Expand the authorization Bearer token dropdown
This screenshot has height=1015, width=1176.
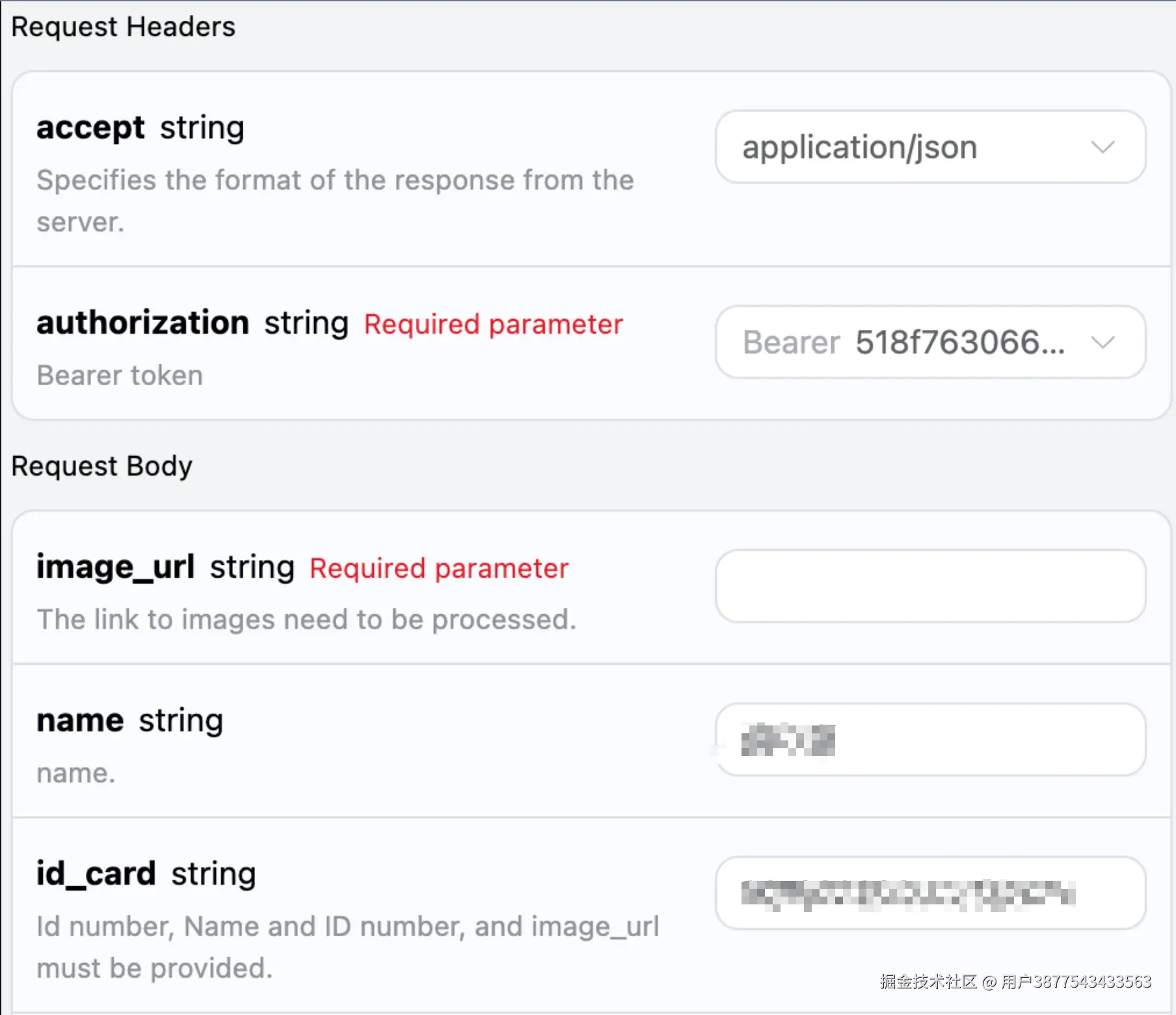point(911,342)
